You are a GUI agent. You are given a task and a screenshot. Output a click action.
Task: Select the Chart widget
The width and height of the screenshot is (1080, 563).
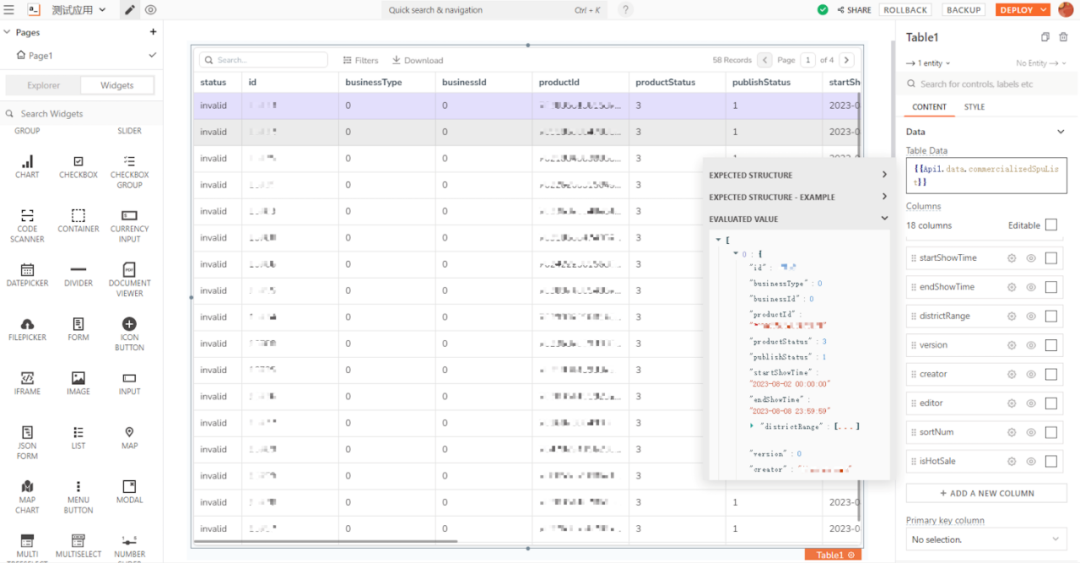pos(27,167)
